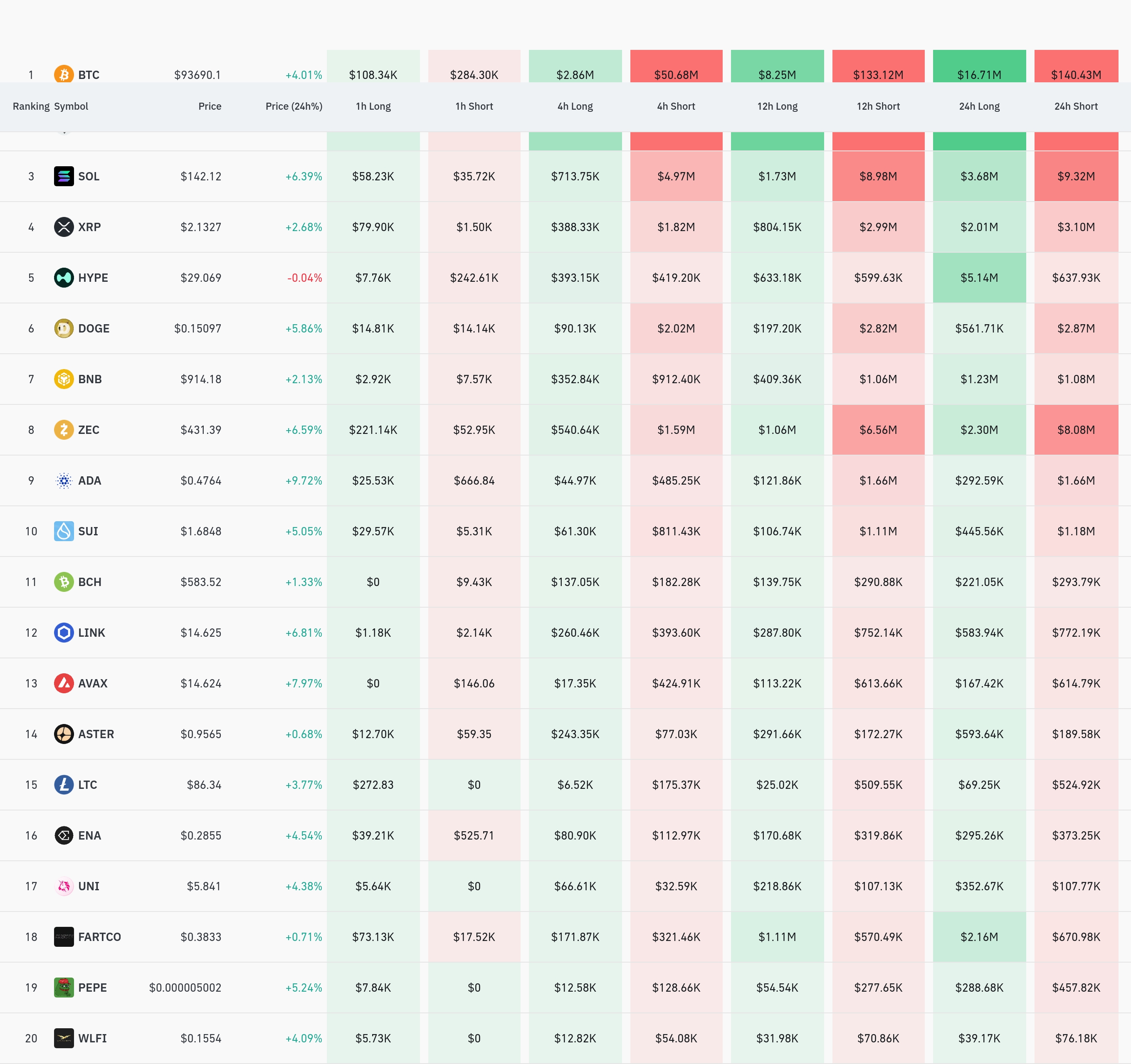Click the BTC coin icon
This screenshot has width=1131, height=1064.
coord(64,74)
